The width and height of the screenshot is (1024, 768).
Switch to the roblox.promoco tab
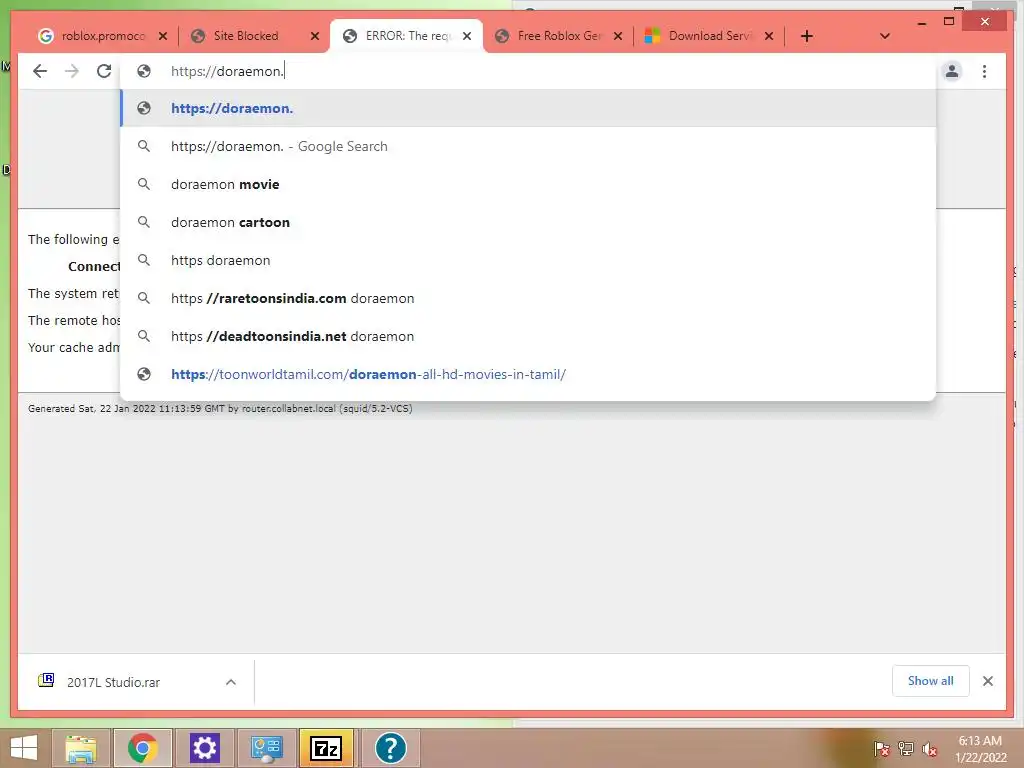(101, 36)
